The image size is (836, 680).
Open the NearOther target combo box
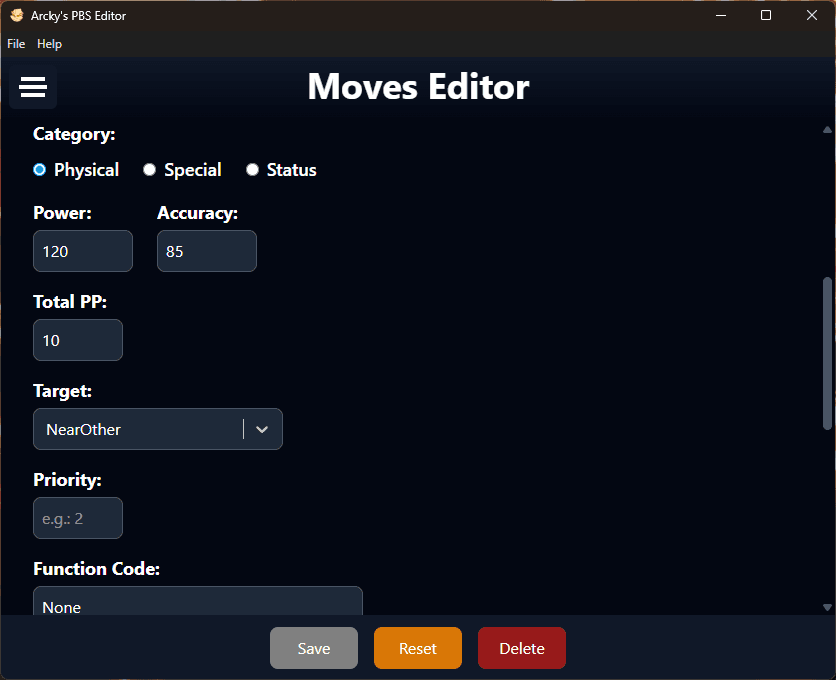click(x=140, y=429)
